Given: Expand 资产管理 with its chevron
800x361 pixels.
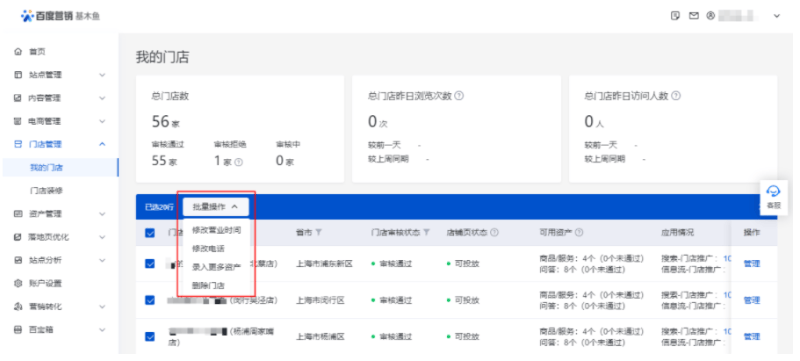Looking at the screenshot, I should 102,214.
